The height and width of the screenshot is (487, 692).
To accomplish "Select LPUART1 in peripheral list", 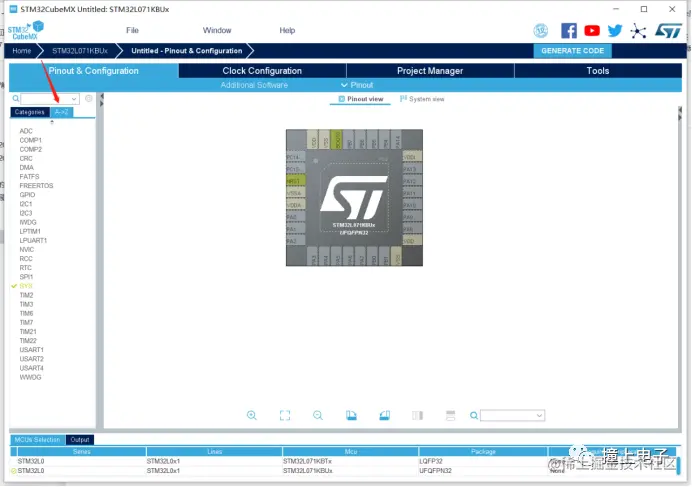I will click(x=33, y=240).
